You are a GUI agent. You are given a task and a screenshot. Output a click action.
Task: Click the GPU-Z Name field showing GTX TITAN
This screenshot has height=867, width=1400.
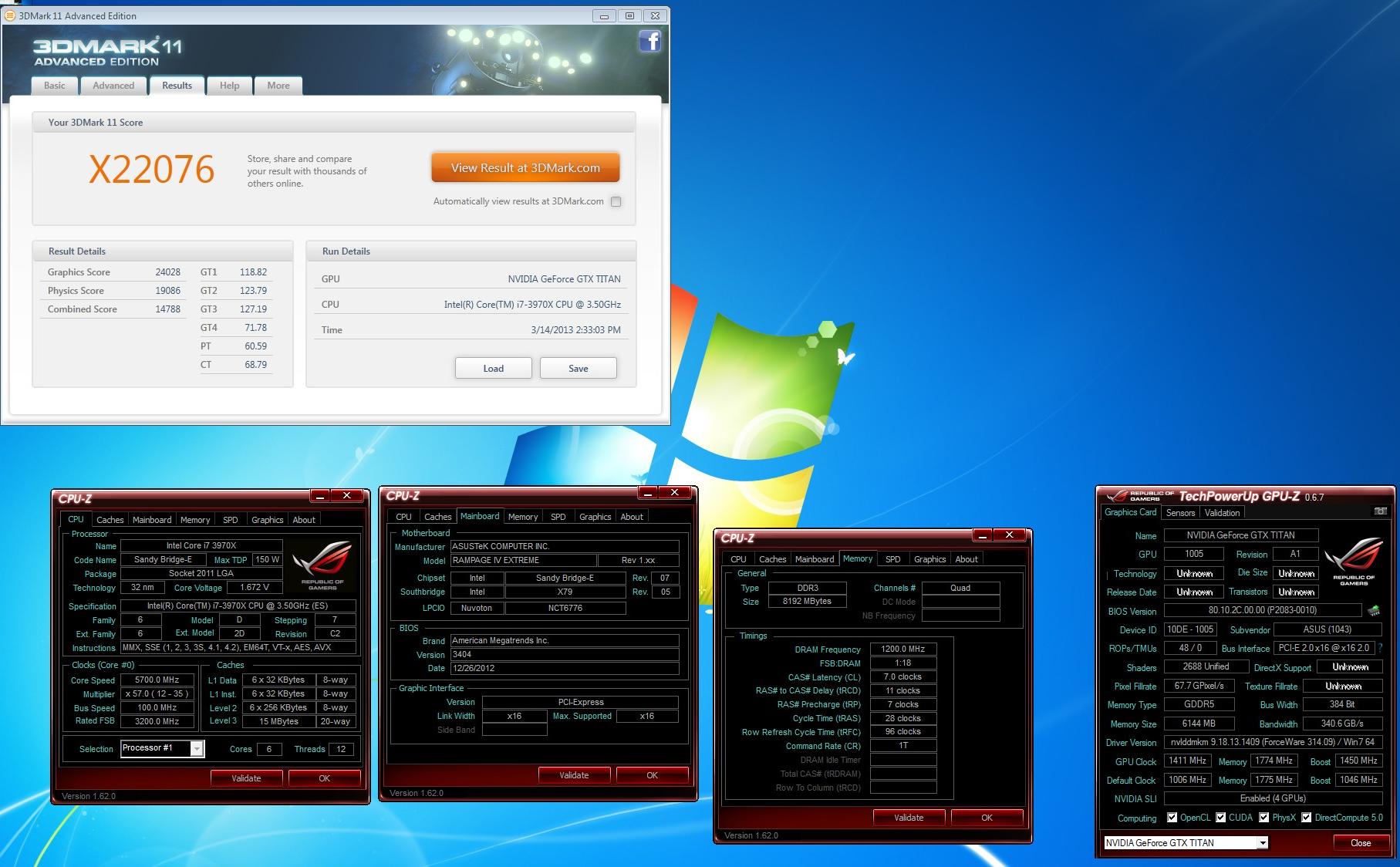click(x=1240, y=535)
